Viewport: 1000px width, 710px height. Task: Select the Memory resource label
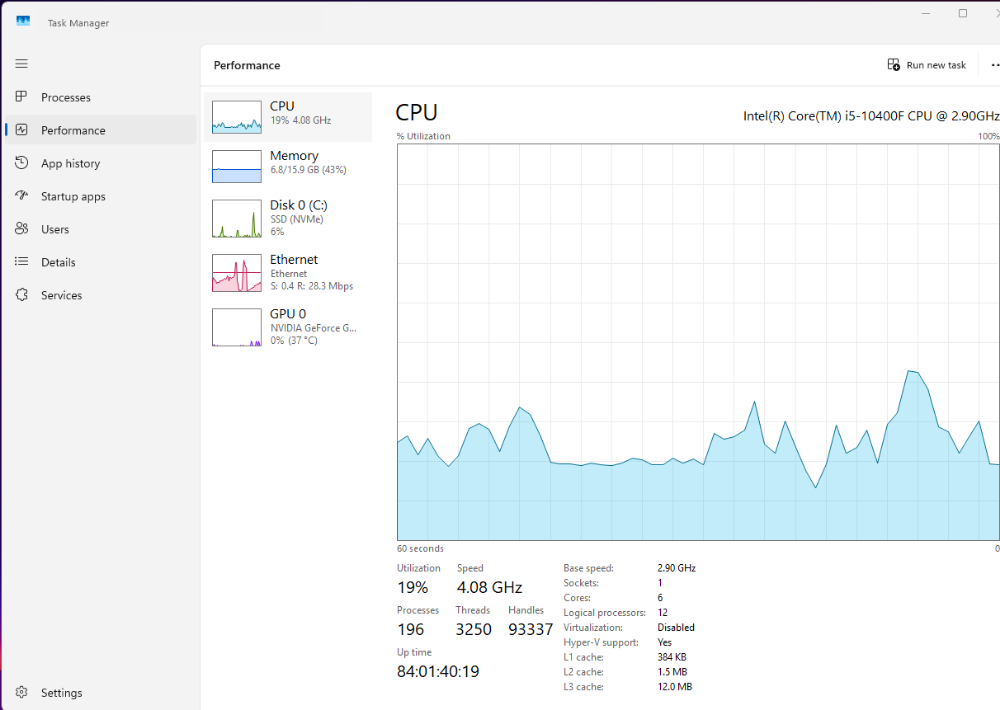[294, 156]
